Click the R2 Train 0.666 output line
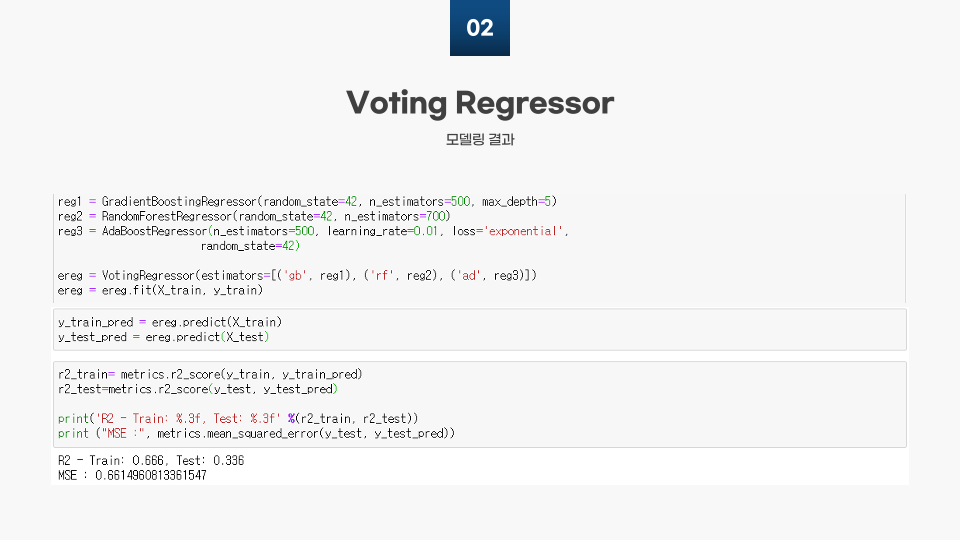 point(151,460)
